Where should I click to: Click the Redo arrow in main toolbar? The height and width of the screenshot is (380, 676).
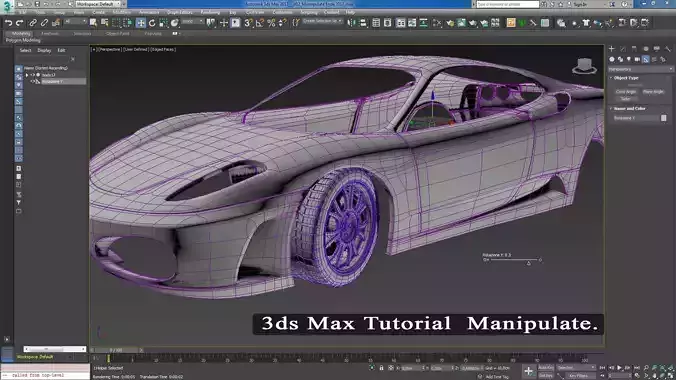pyautogui.click(x=19, y=23)
